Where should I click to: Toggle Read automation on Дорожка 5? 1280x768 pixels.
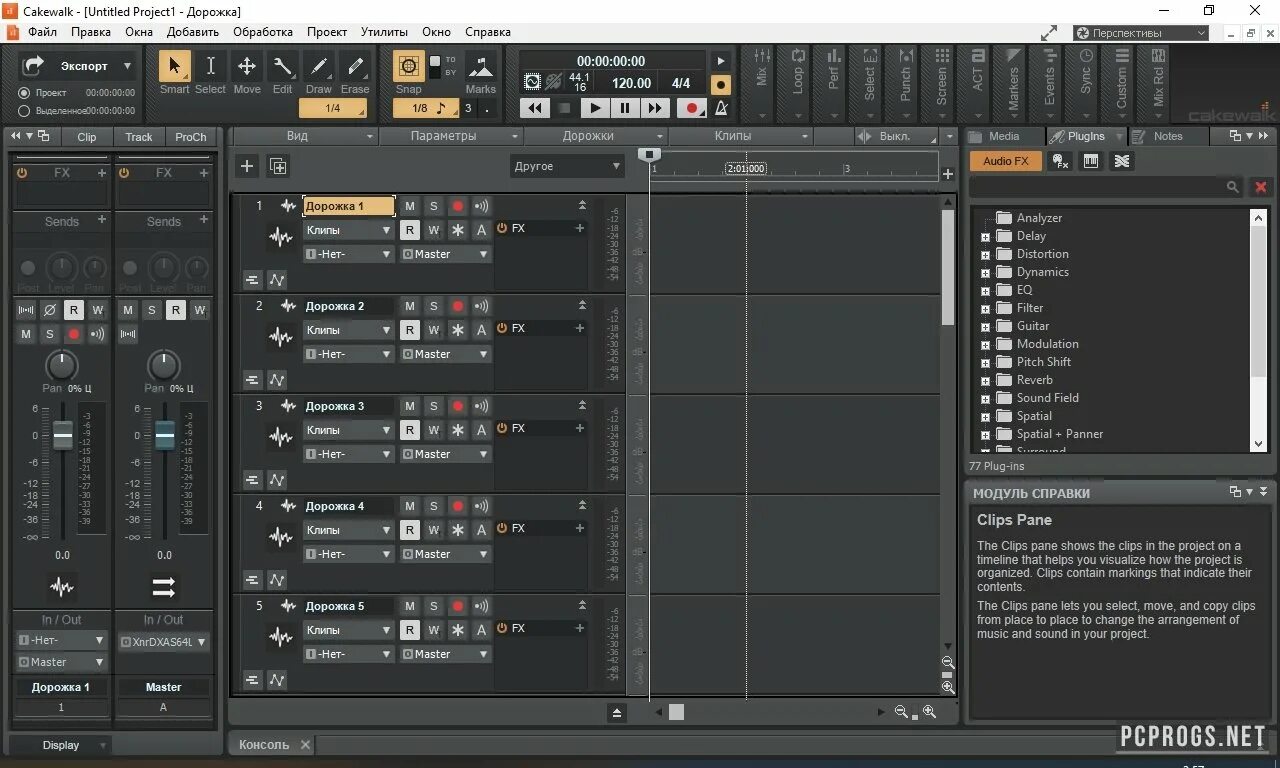(409, 630)
